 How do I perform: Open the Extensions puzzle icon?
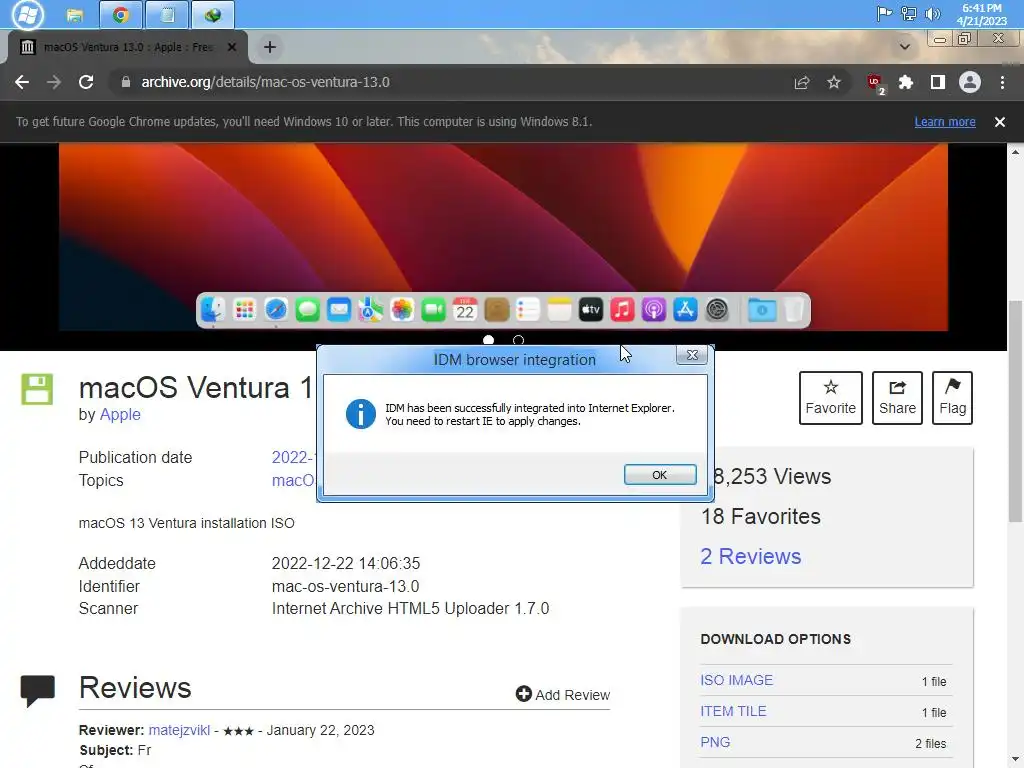point(906,82)
